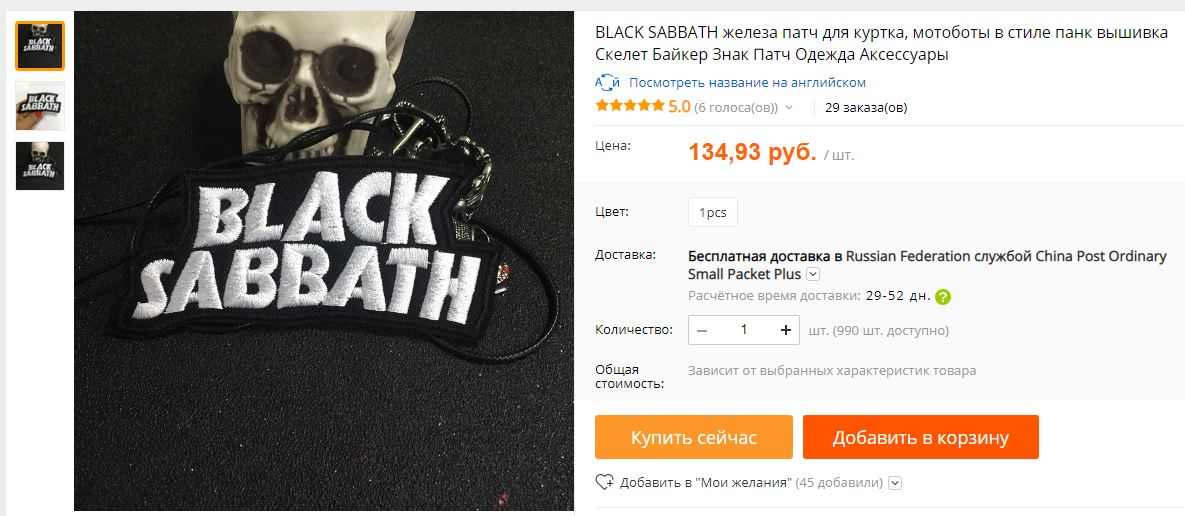
Task: Select the third skull thumbnail
Action: click(x=40, y=165)
